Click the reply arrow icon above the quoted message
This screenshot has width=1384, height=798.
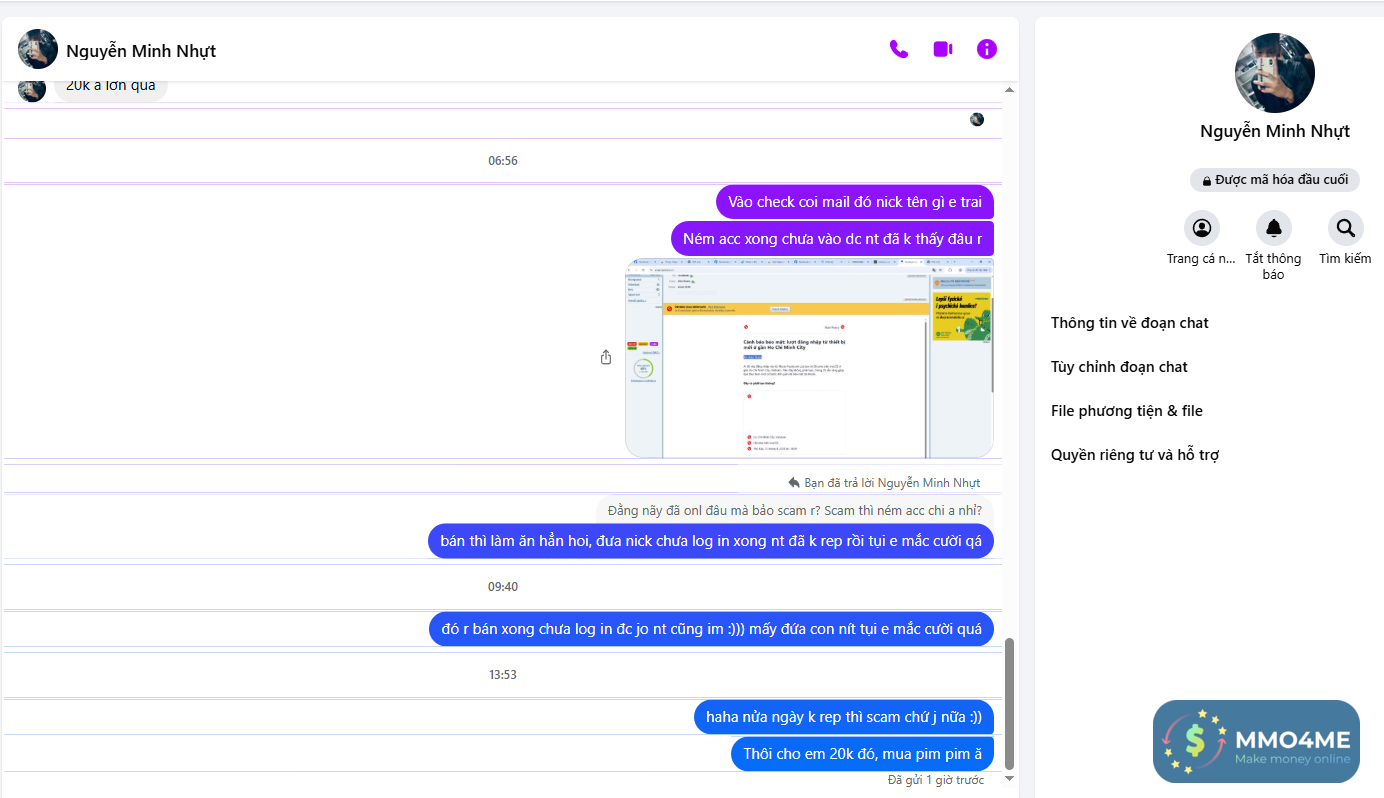pos(794,482)
